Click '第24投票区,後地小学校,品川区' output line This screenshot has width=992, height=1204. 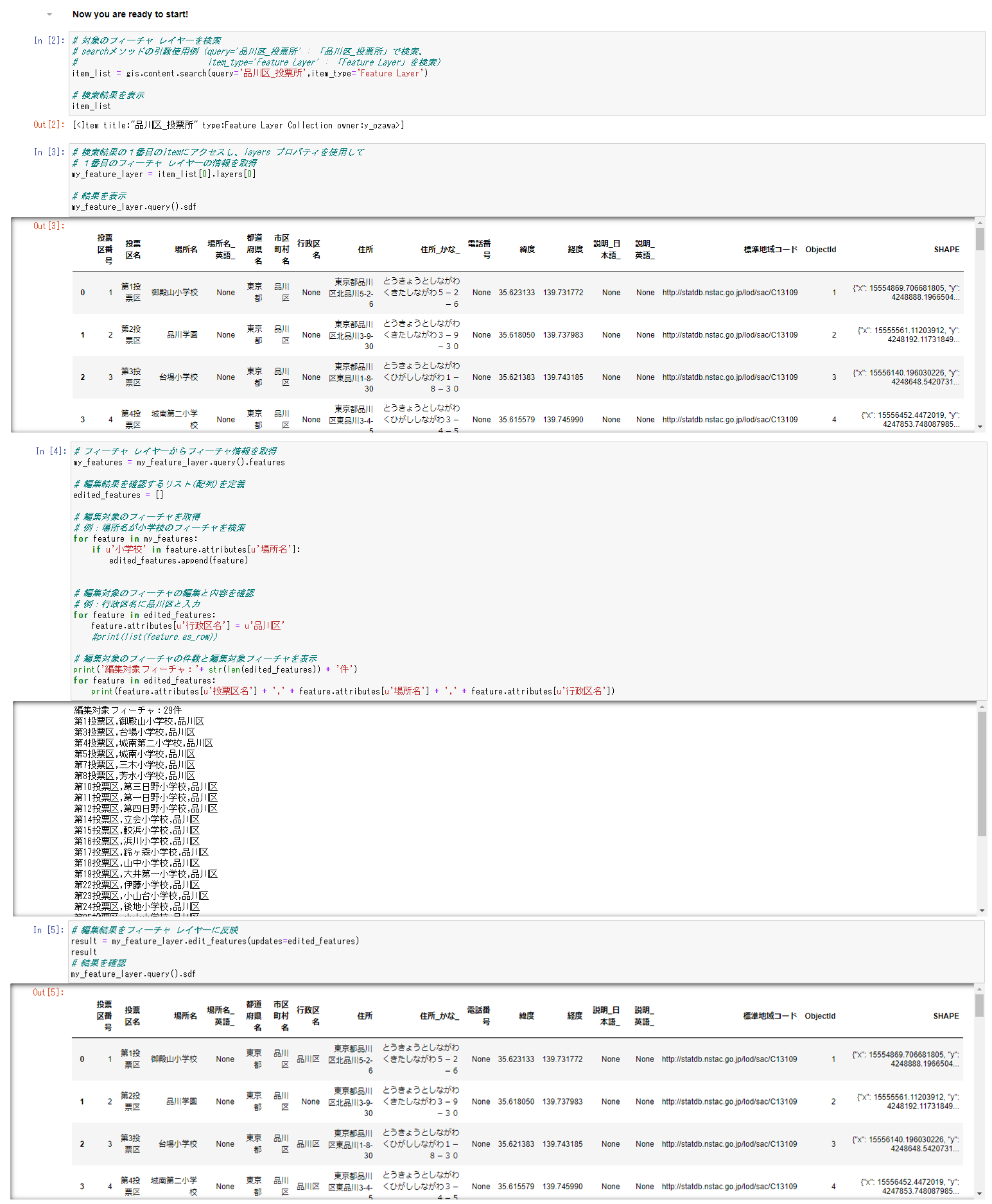click(137, 907)
